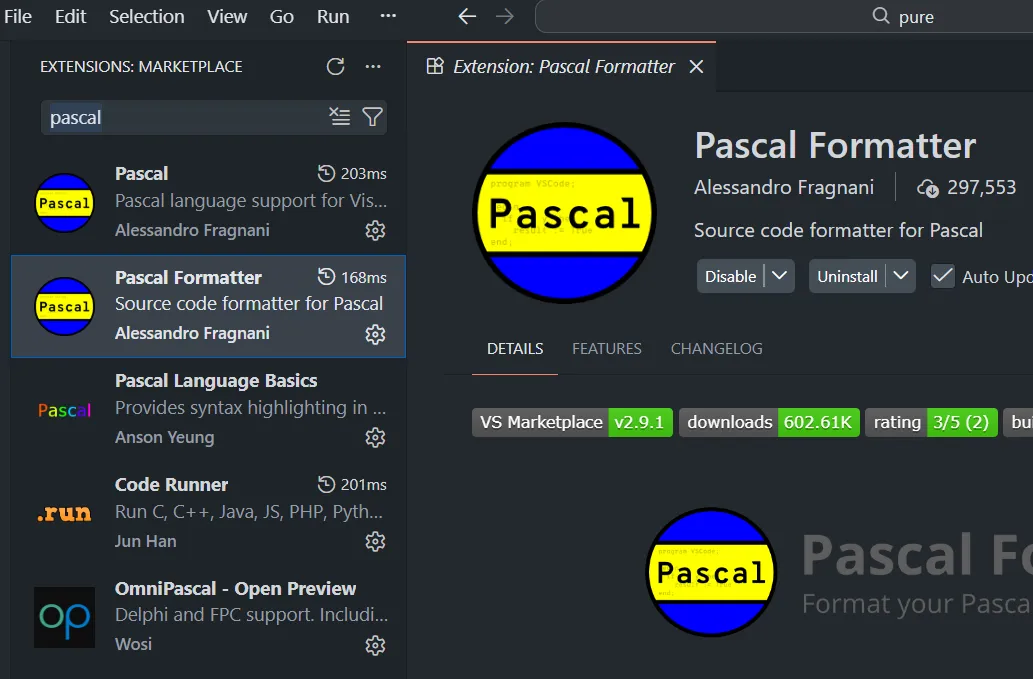Open Alessandro Fragnani publisher link
The width and height of the screenshot is (1033, 679).
click(x=784, y=187)
